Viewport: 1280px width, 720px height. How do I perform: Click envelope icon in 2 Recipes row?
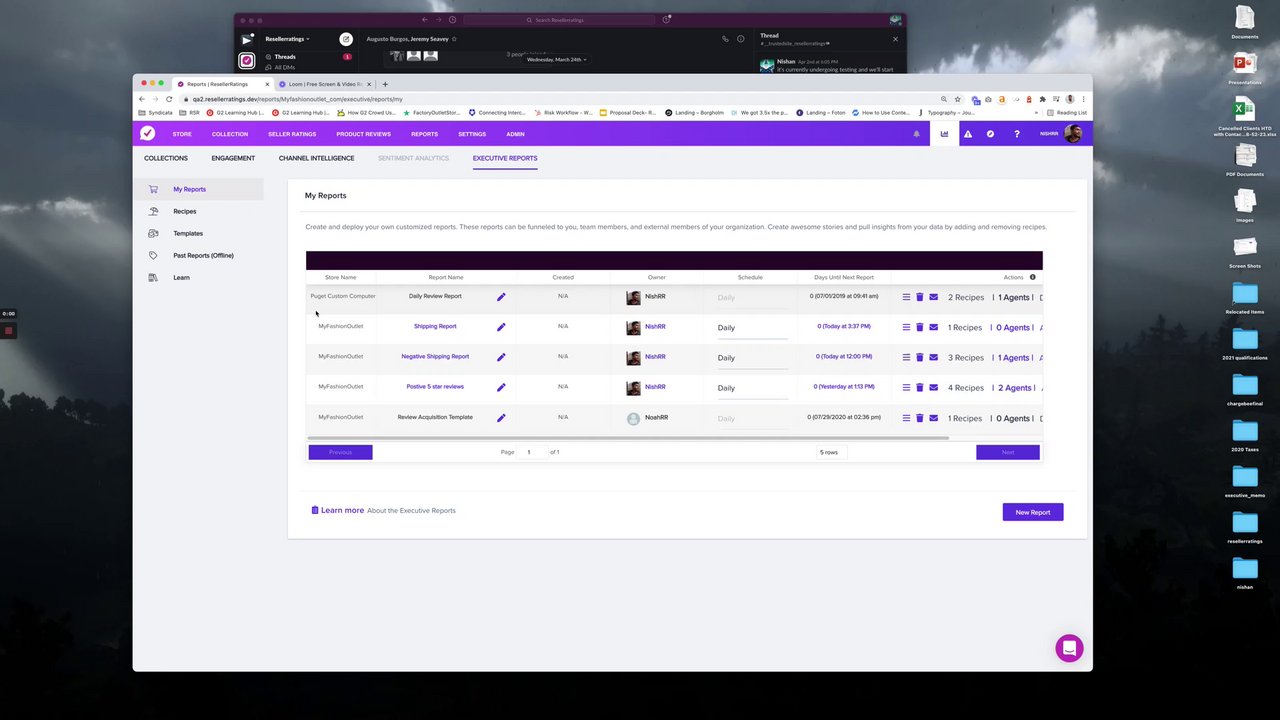pos(933,297)
